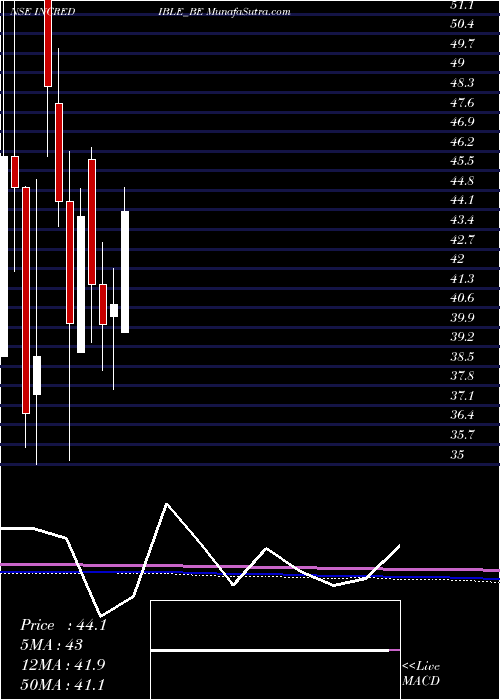Click the 50.4 price axis label
Screen dimensions: 500x700
pos(462,24)
